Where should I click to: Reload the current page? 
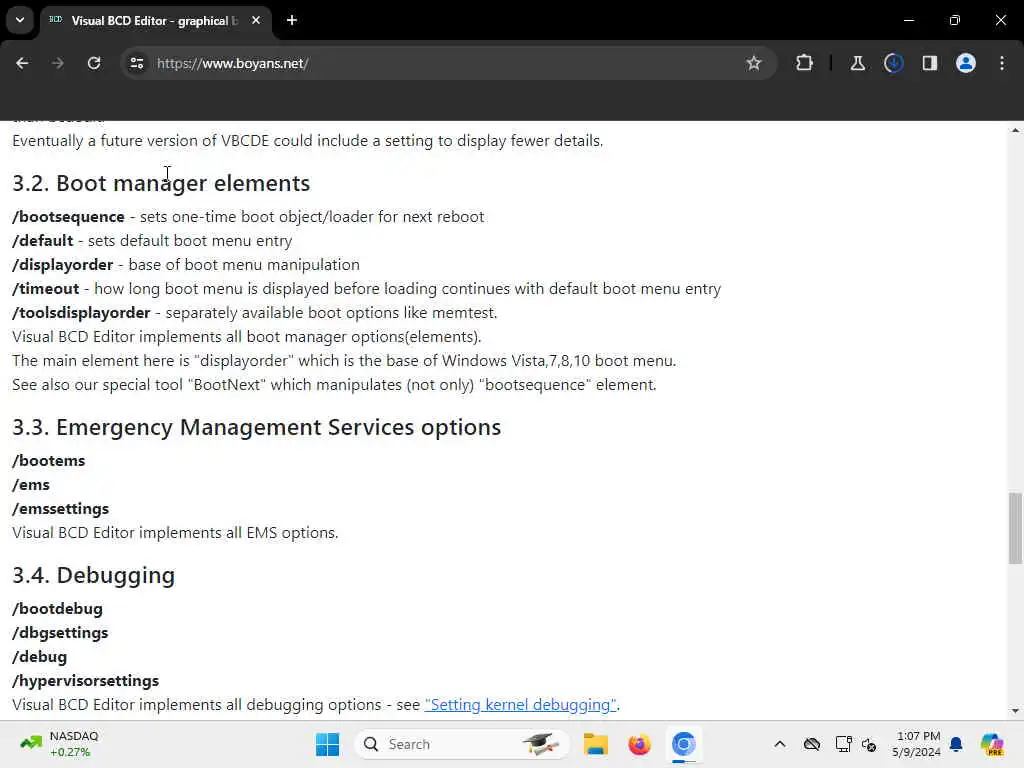[94, 63]
